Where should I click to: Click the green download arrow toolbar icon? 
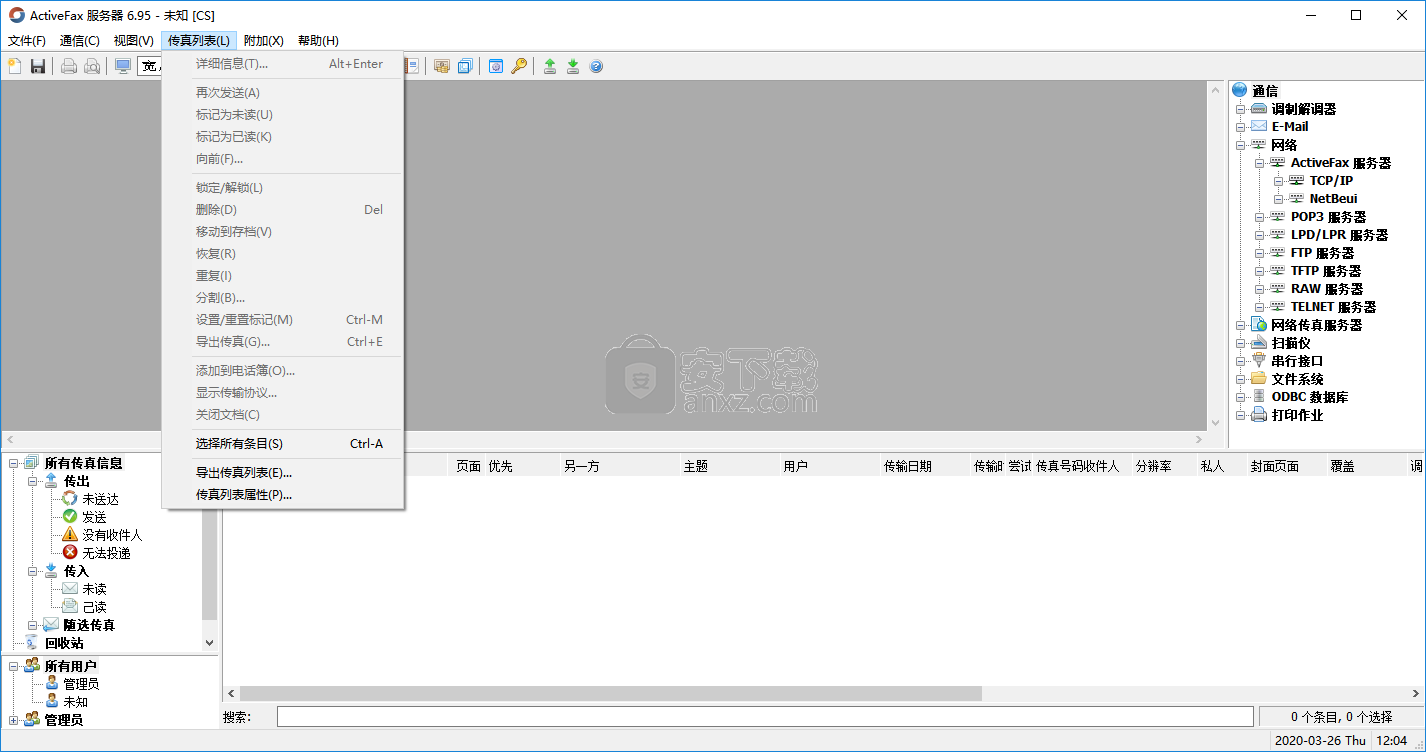click(573, 66)
